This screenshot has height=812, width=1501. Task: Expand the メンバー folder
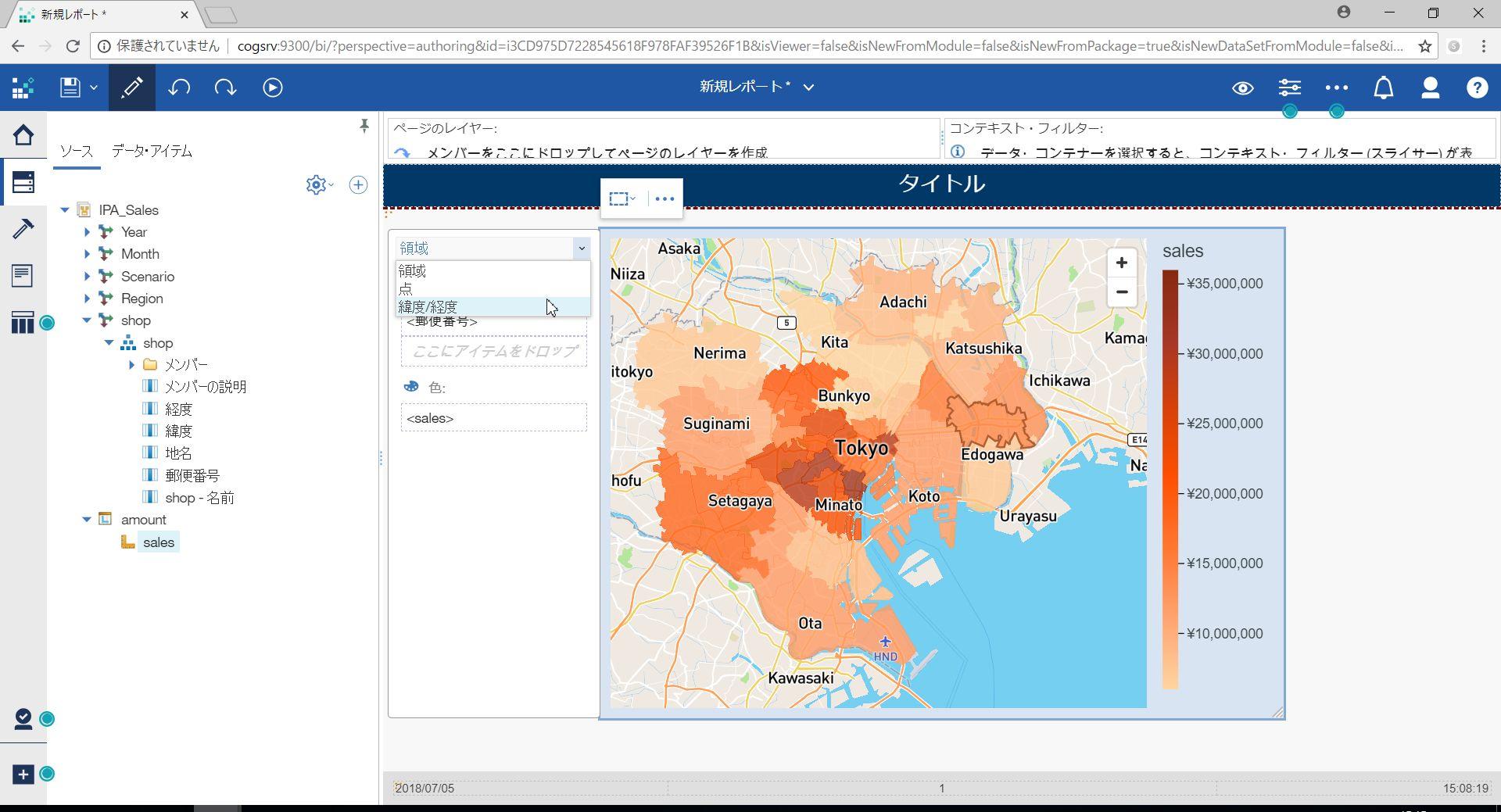tap(131, 365)
